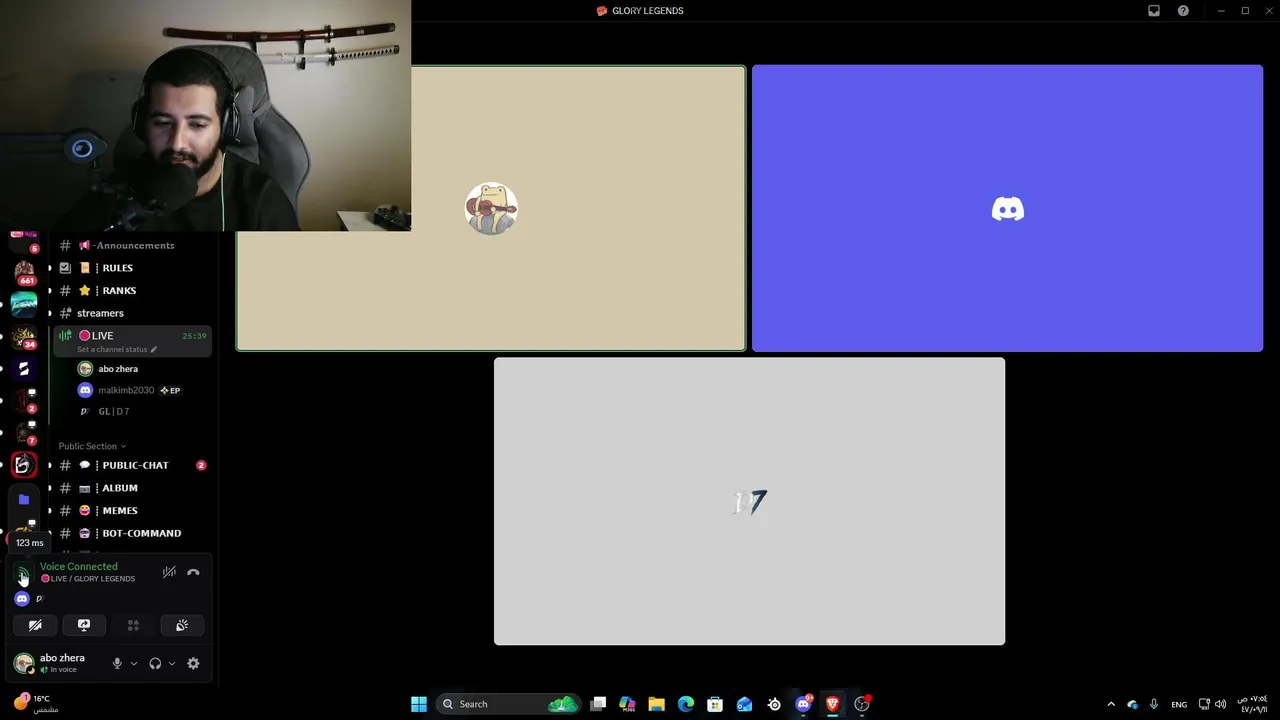Open Discord User Settings gear
This screenshot has height=720, width=1280.
(x=193, y=663)
